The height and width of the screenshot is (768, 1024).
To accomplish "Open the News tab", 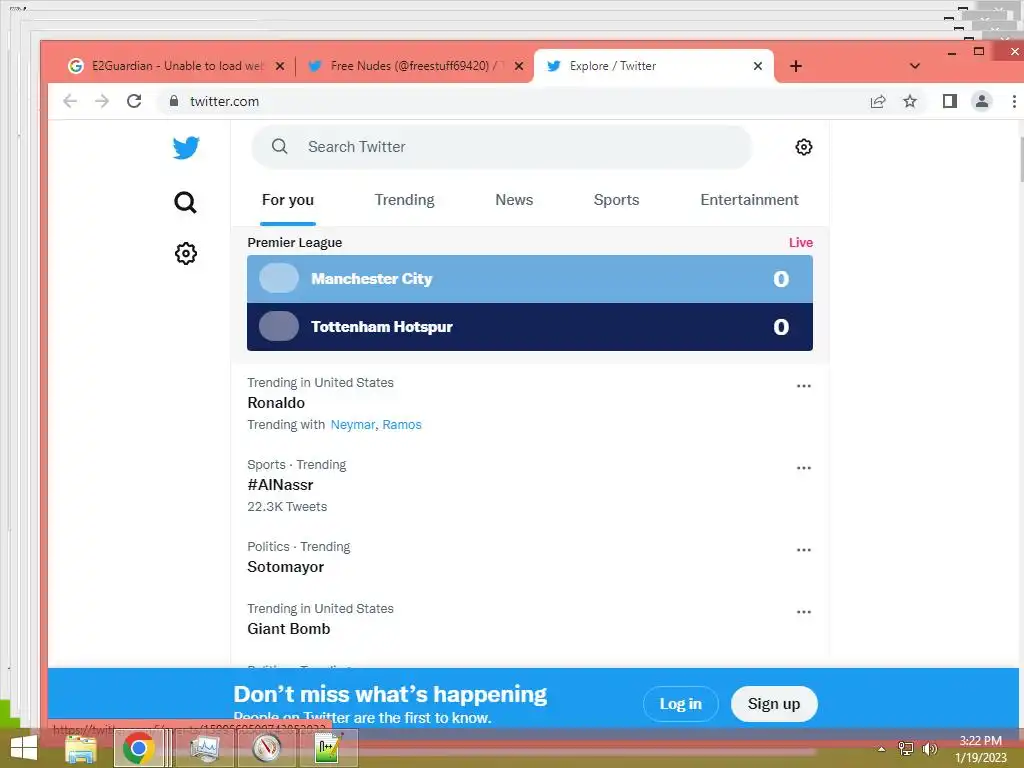I will 514,200.
